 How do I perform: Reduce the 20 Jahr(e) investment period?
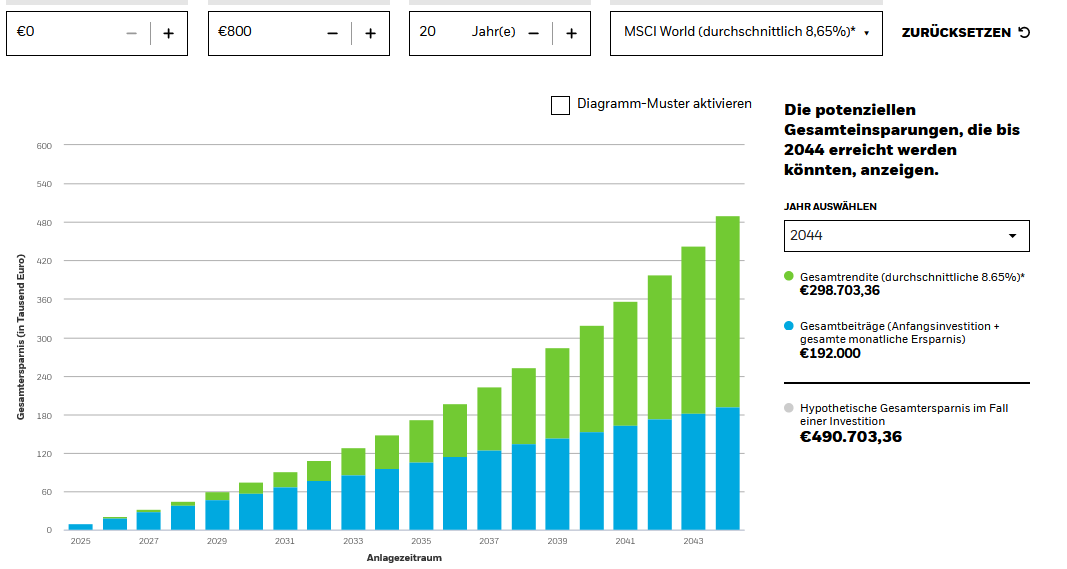click(x=534, y=33)
